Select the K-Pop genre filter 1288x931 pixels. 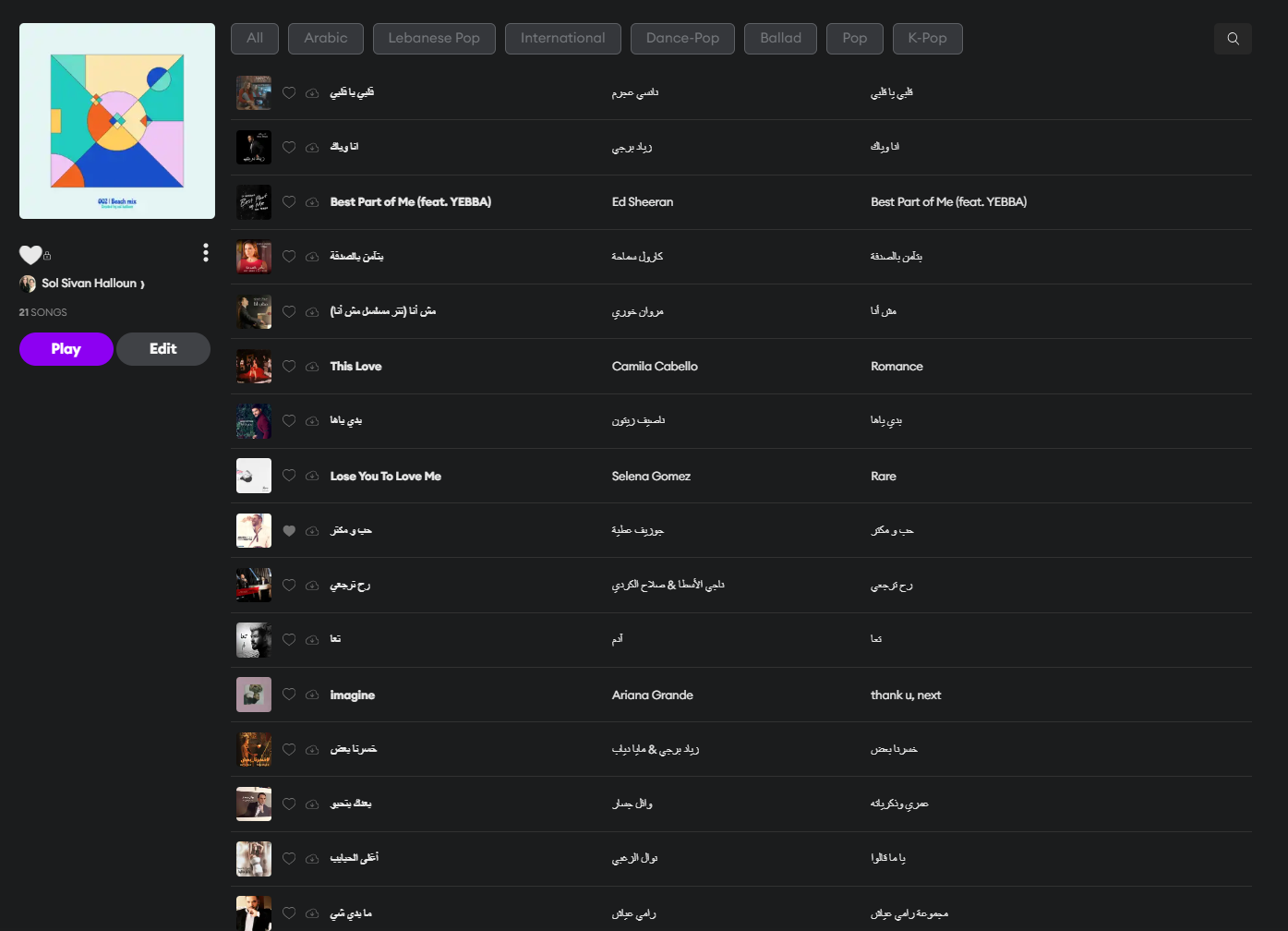928,39
